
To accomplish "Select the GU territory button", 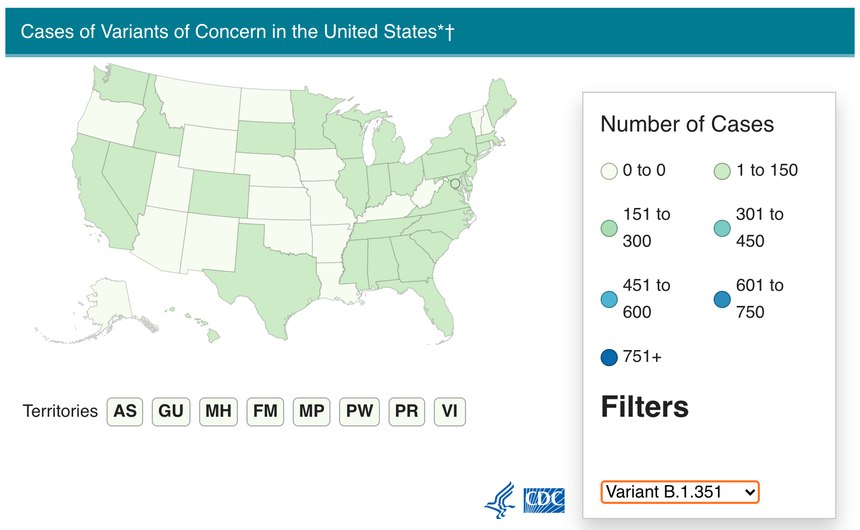I will [171, 411].
